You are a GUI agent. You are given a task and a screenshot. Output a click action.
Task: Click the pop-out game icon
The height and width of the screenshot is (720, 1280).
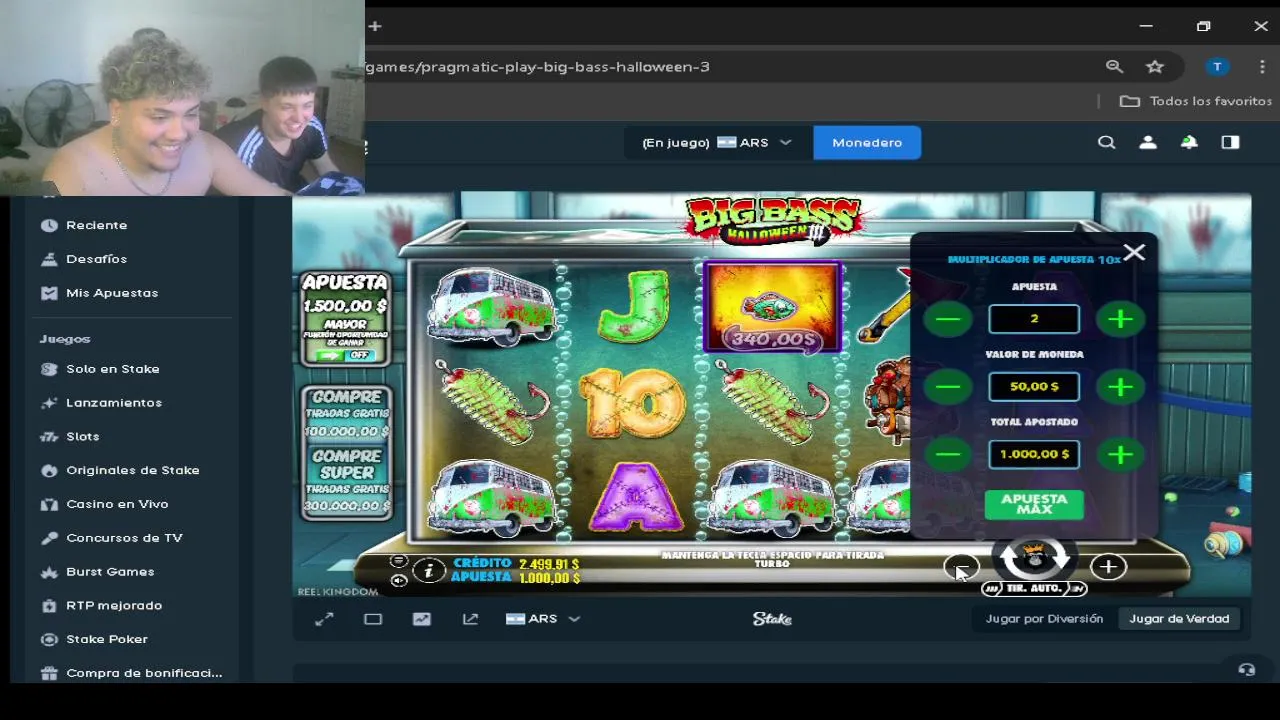(x=470, y=619)
